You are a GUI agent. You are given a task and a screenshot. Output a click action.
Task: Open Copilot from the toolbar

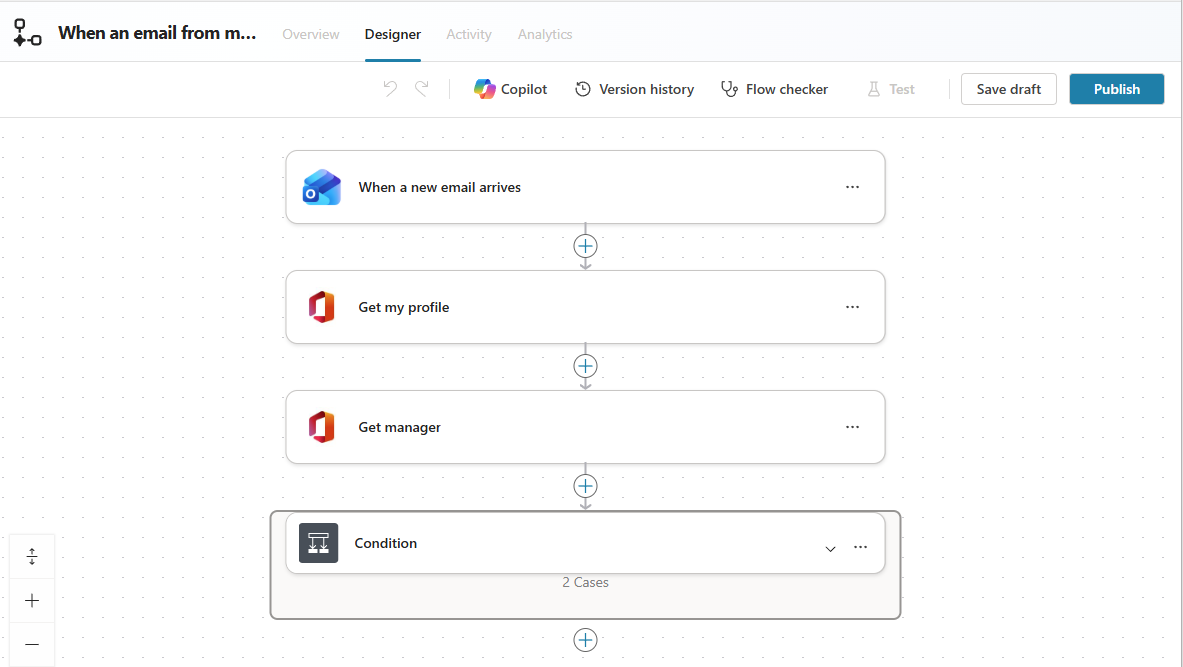coord(510,89)
